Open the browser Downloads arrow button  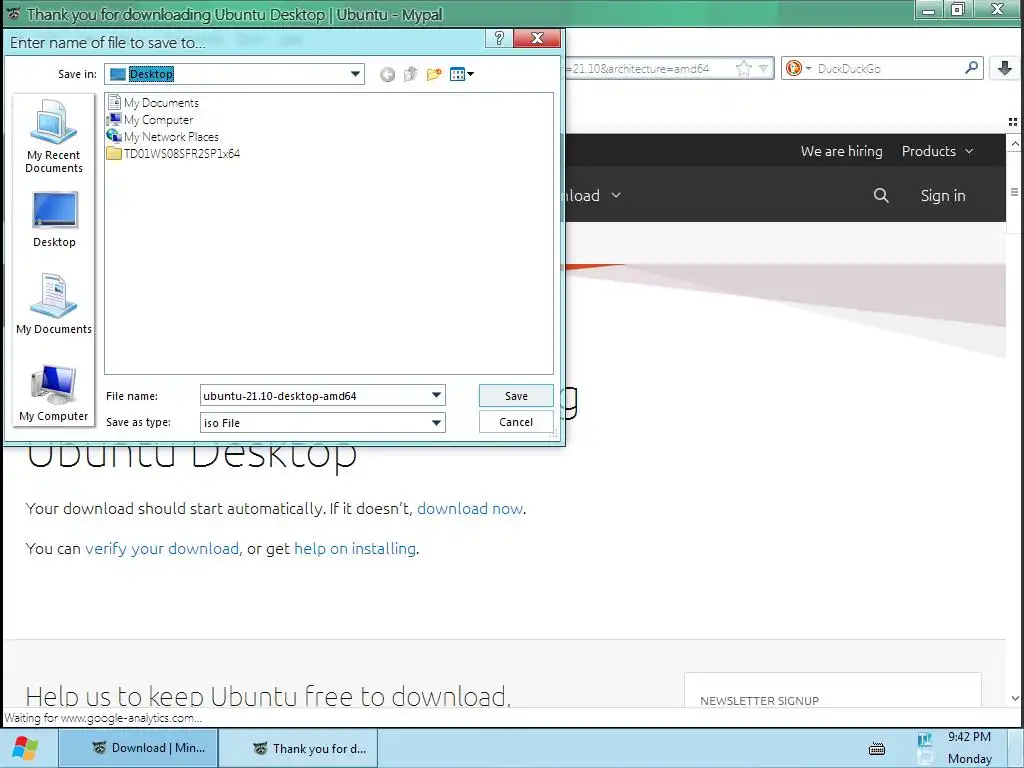pyautogui.click(x=1005, y=68)
